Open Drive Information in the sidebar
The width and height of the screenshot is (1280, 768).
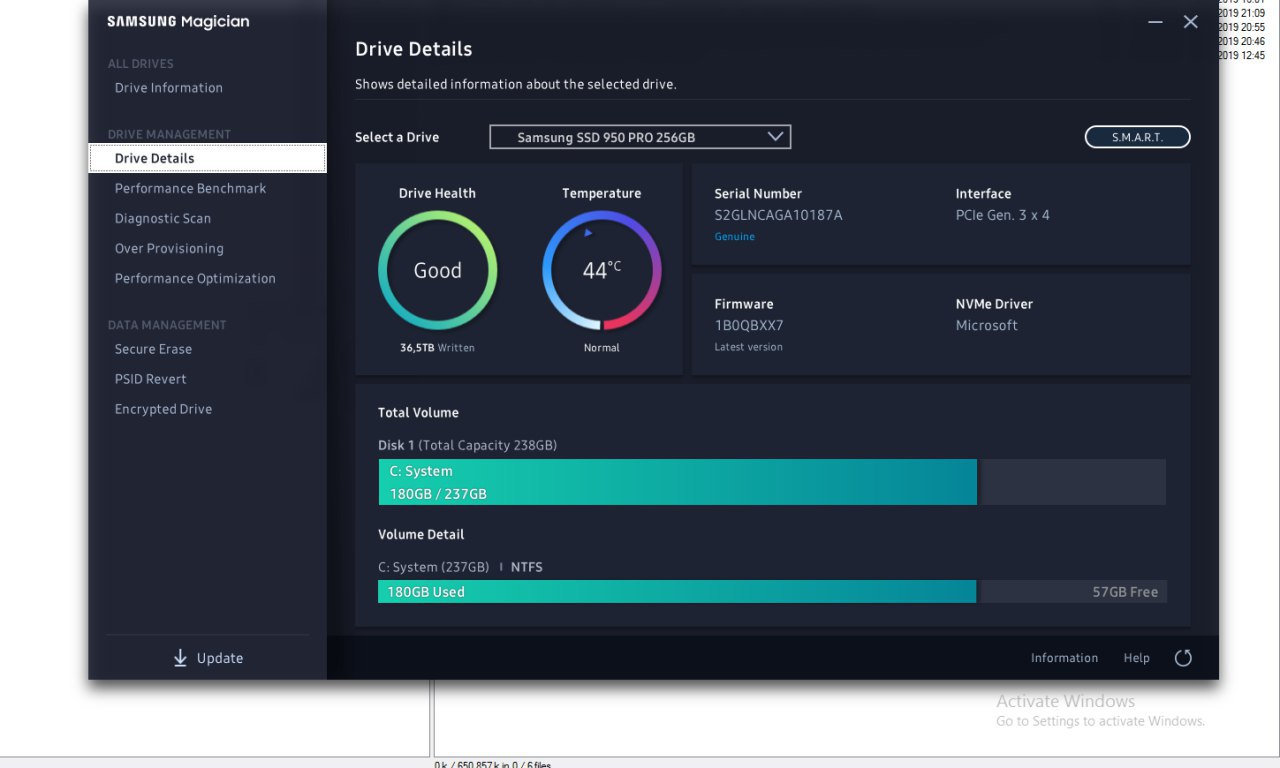[x=169, y=88]
